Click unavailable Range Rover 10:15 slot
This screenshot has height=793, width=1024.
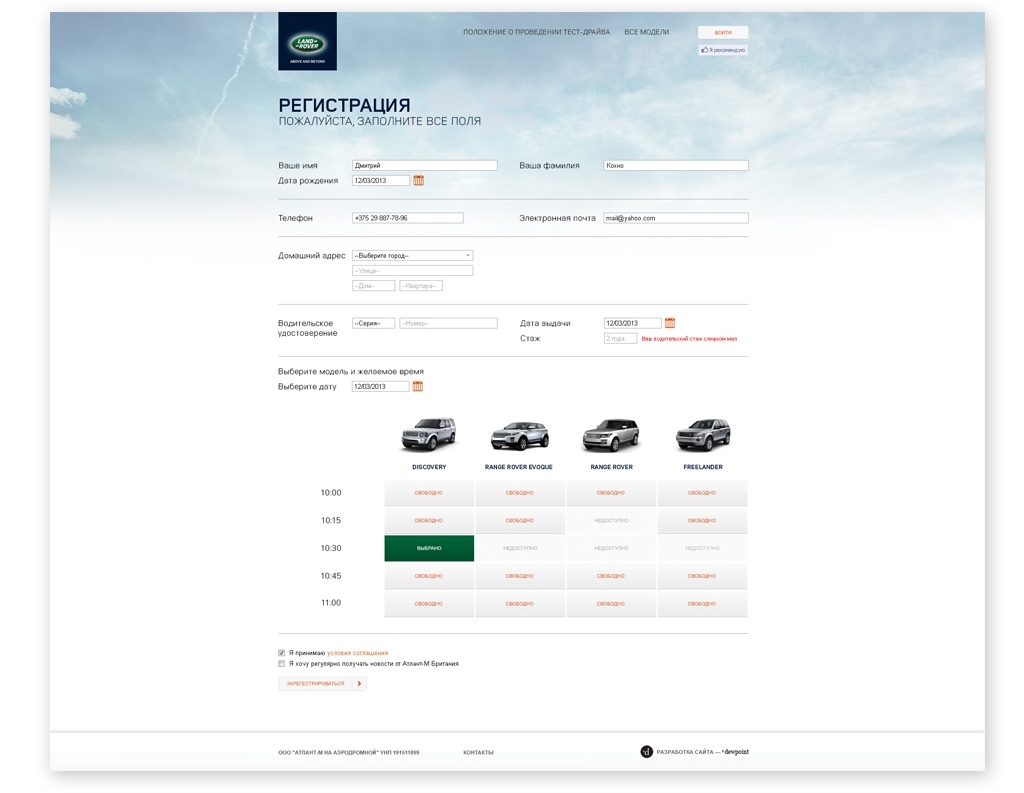click(611, 521)
